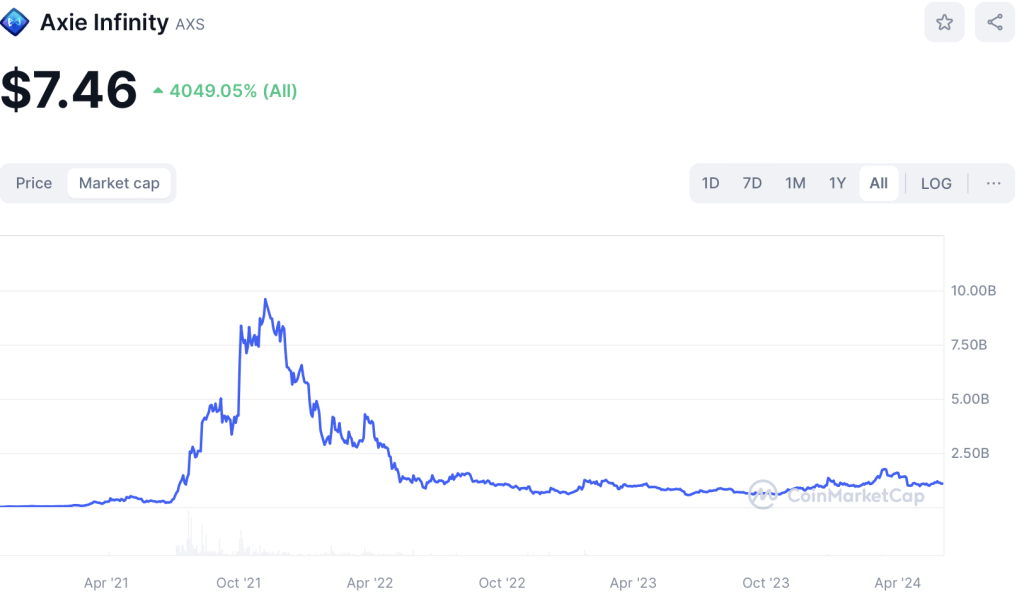Click the Oct '21 x-axis label

tap(238, 583)
